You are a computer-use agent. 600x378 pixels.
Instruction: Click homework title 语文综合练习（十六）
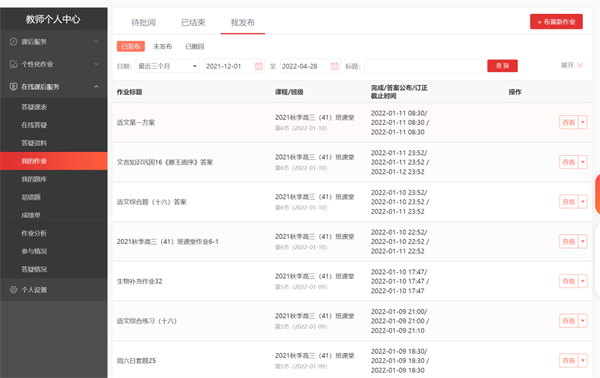click(x=147, y=321)
